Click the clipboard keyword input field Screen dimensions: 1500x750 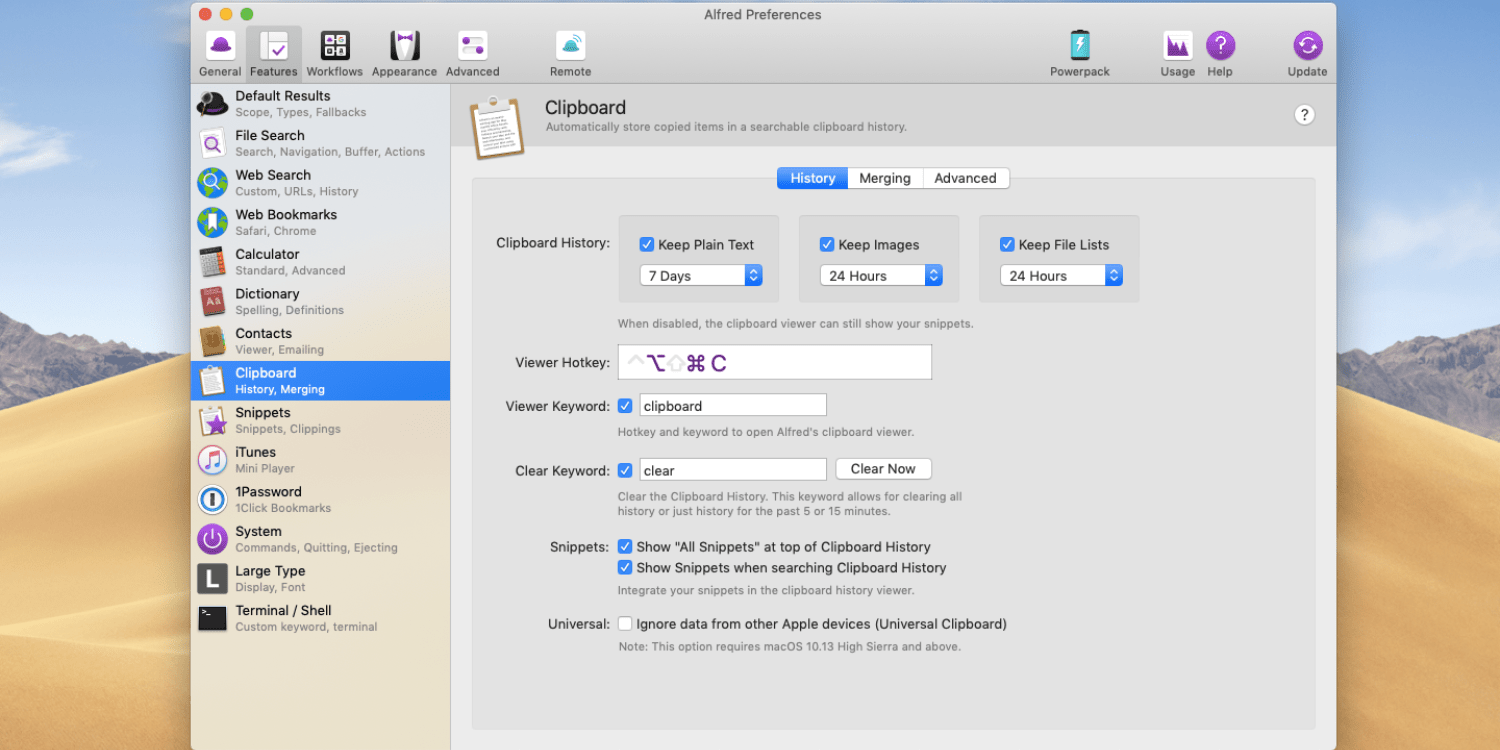[733, 404]
